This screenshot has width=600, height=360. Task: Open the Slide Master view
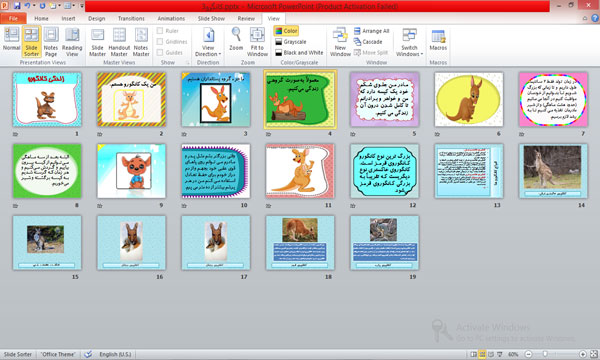pyautogui.click(x=97, y=41)
